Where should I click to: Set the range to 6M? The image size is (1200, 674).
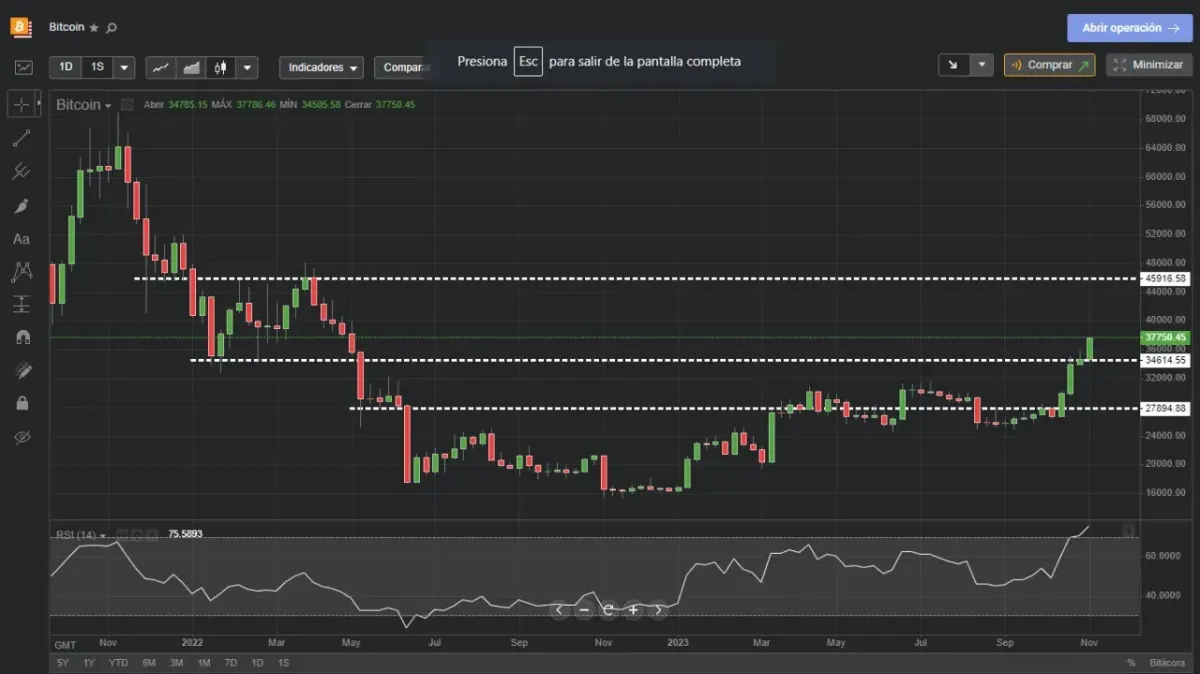(149, 663)
